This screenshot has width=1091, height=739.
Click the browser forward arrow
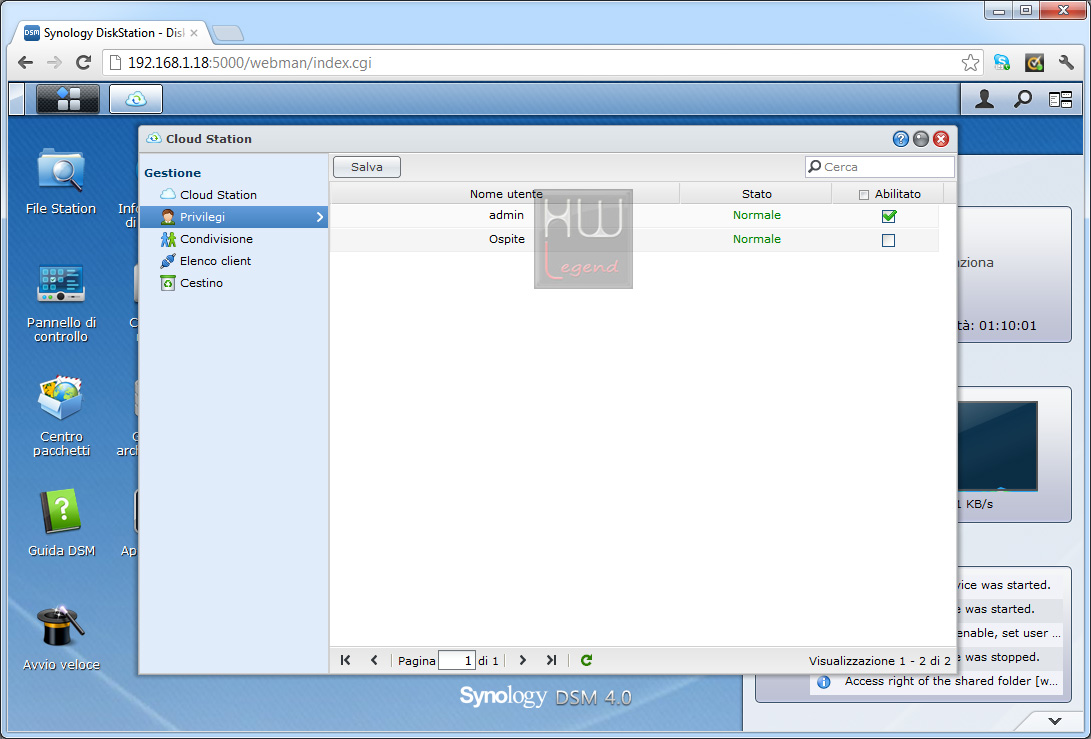click(x=54, y=63)
